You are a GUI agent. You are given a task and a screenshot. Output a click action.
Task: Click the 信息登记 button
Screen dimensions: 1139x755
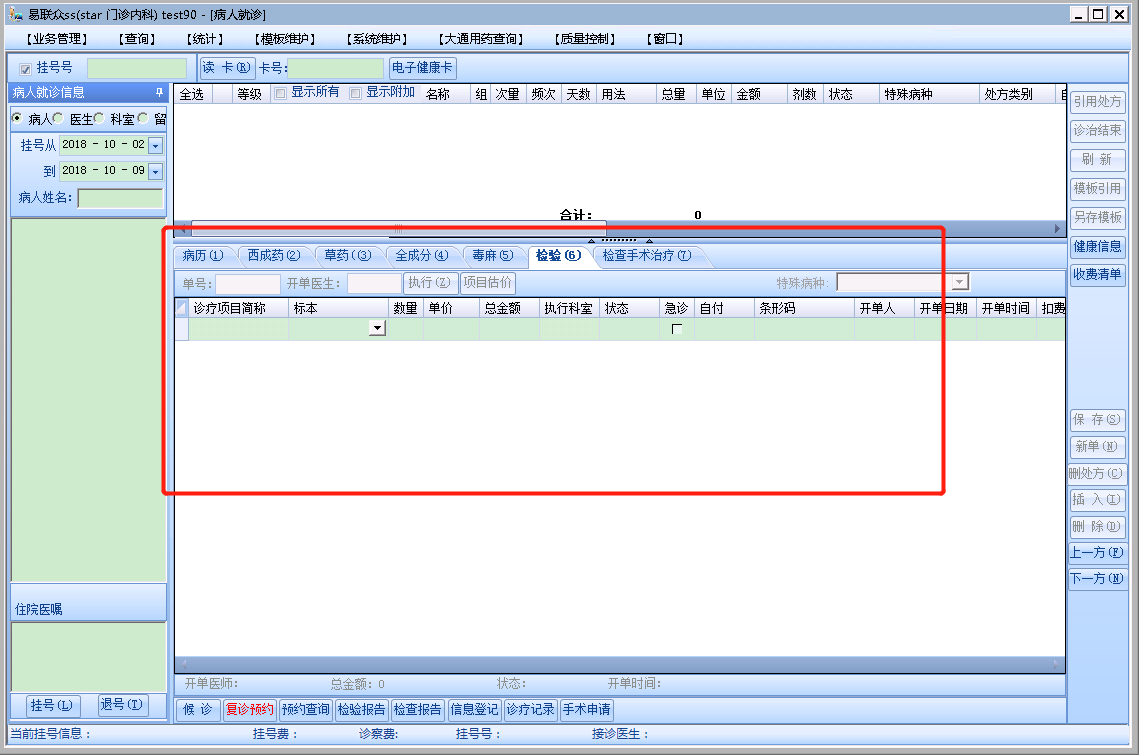click(x=474, y=710)
